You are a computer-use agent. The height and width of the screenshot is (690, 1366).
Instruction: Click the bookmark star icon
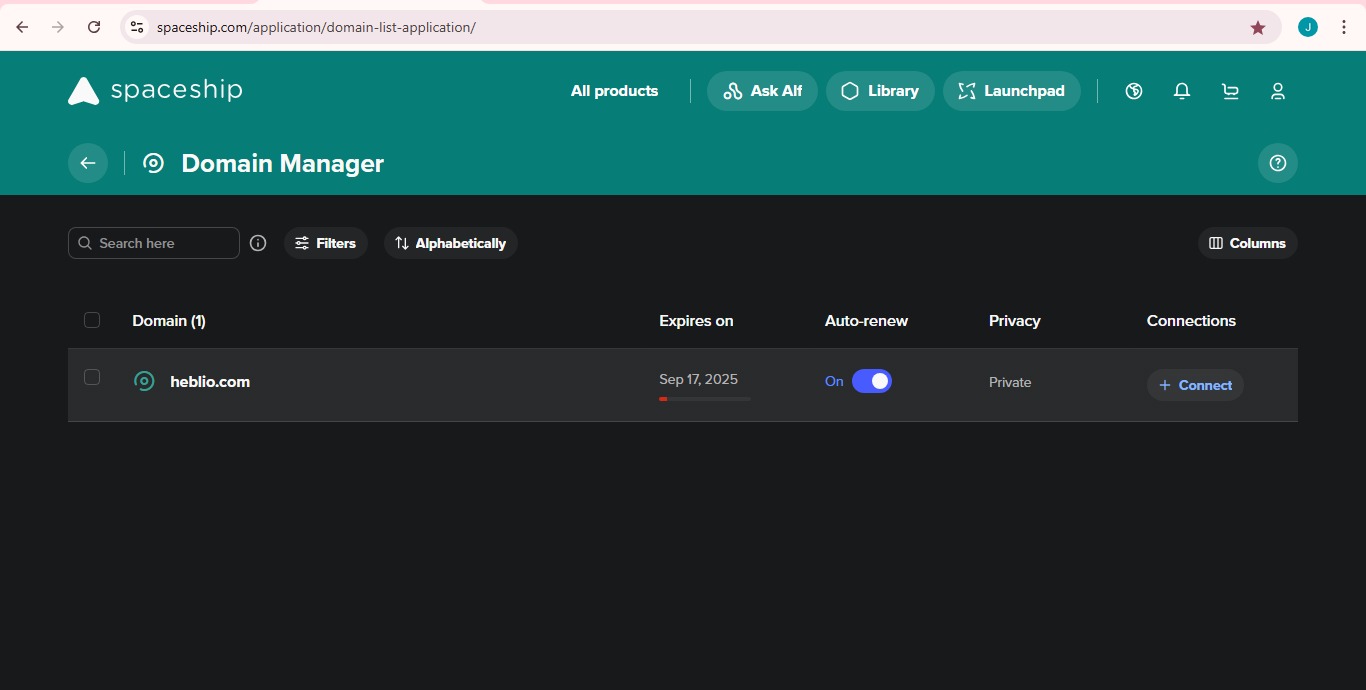click(x=1258, y=27)
